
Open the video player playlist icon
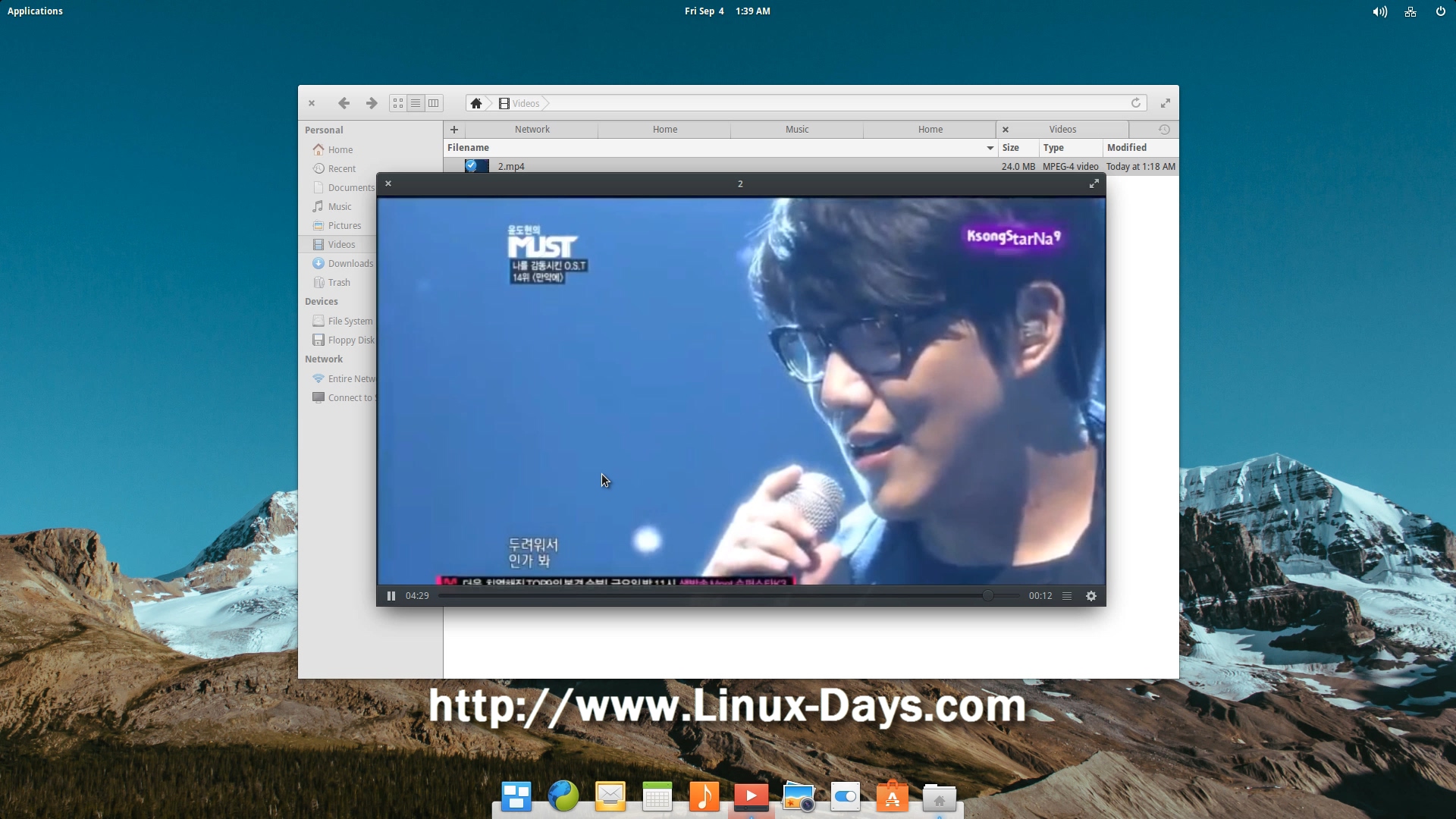click(x=1067, y=596)
